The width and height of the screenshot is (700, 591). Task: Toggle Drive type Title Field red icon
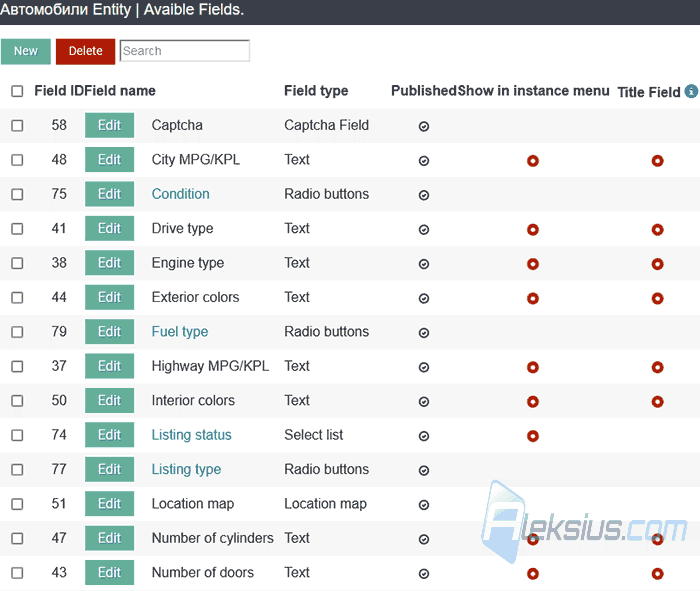[x=657, y=229]
